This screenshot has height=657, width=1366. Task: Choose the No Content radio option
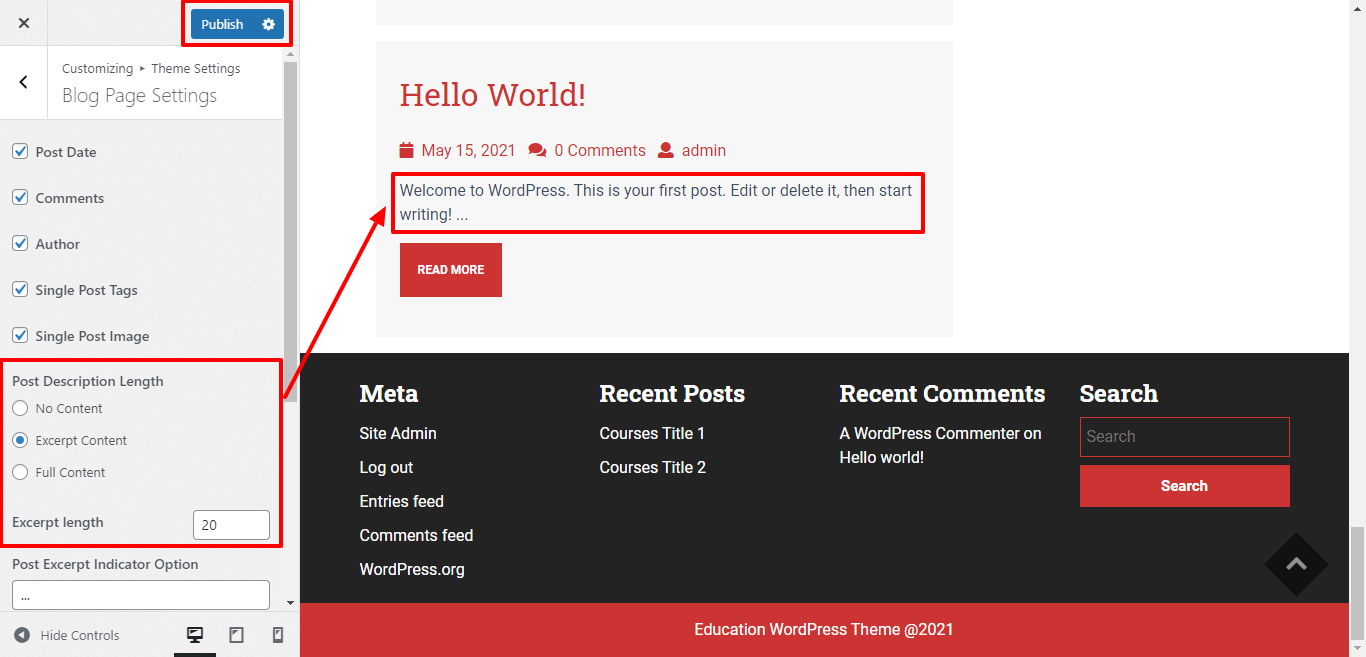point(20,408)
